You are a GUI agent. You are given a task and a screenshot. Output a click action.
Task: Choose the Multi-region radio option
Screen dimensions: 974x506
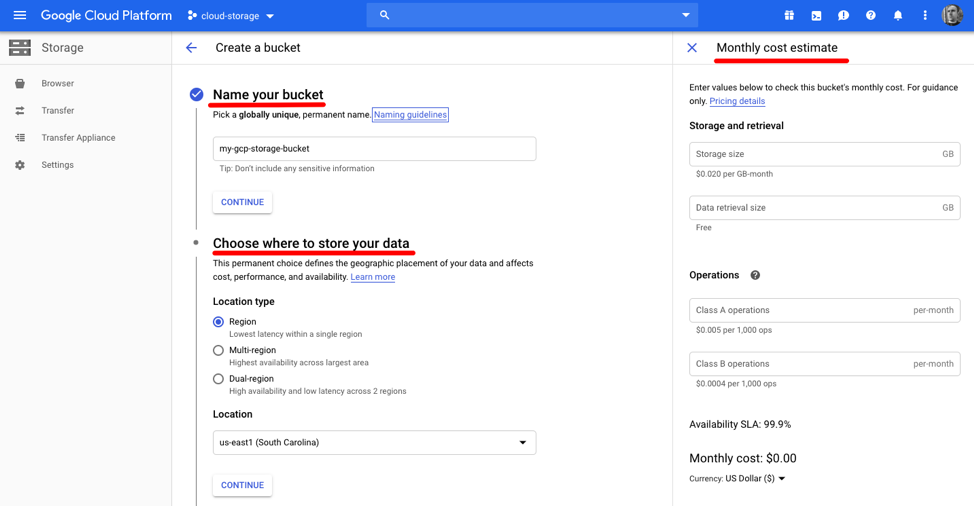coord(218,351)
